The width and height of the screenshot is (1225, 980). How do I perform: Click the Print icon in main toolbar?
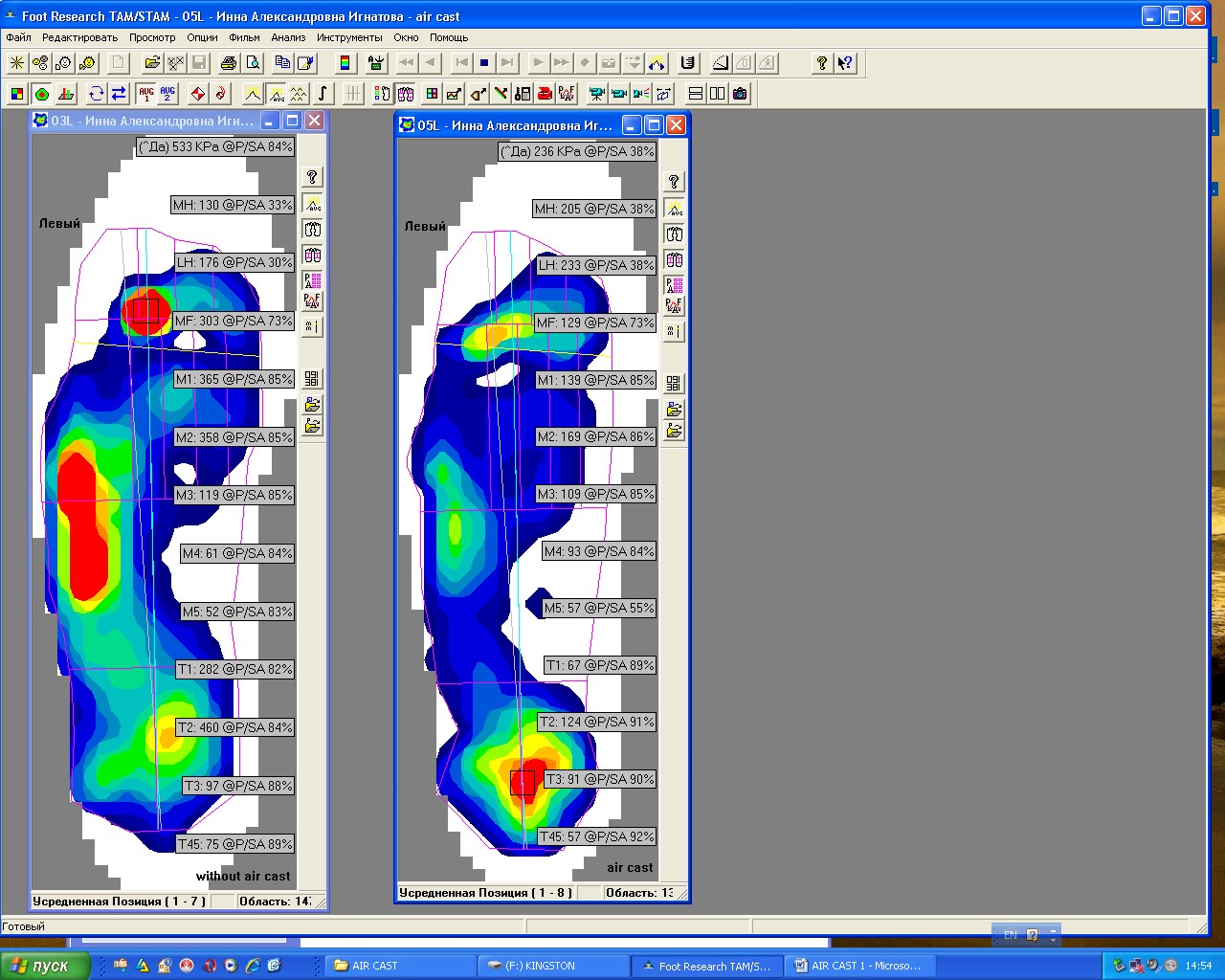(229, 63)
